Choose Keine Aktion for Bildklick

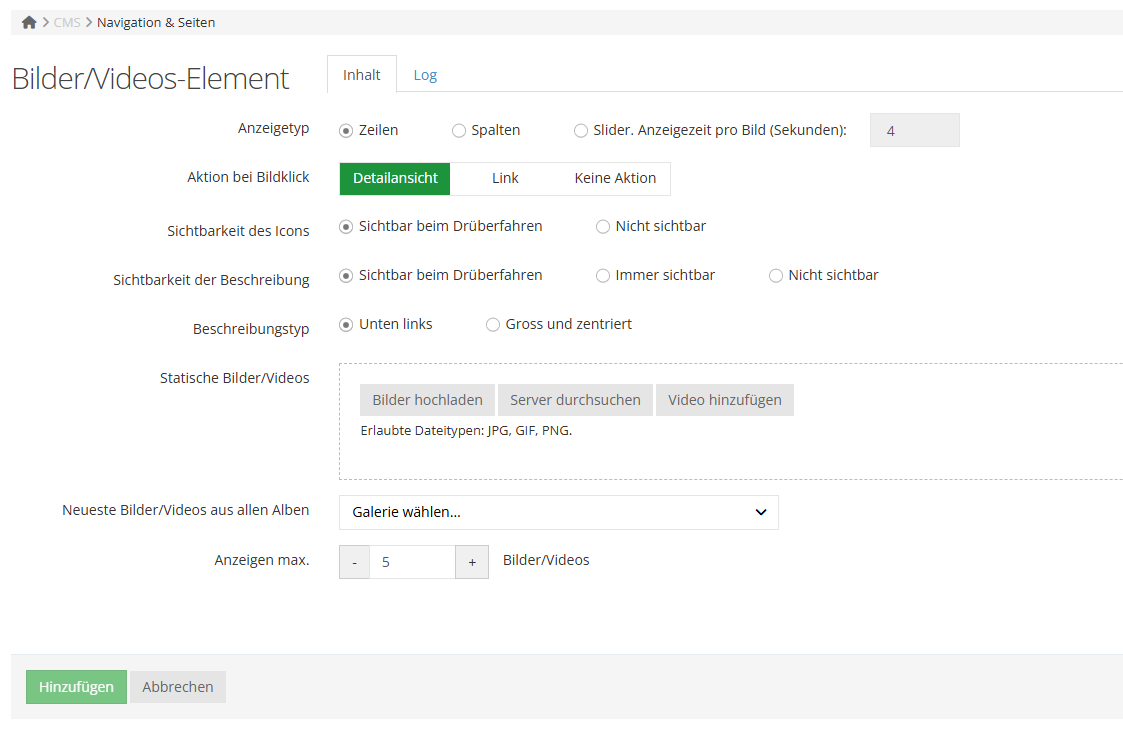click(615, 178)
